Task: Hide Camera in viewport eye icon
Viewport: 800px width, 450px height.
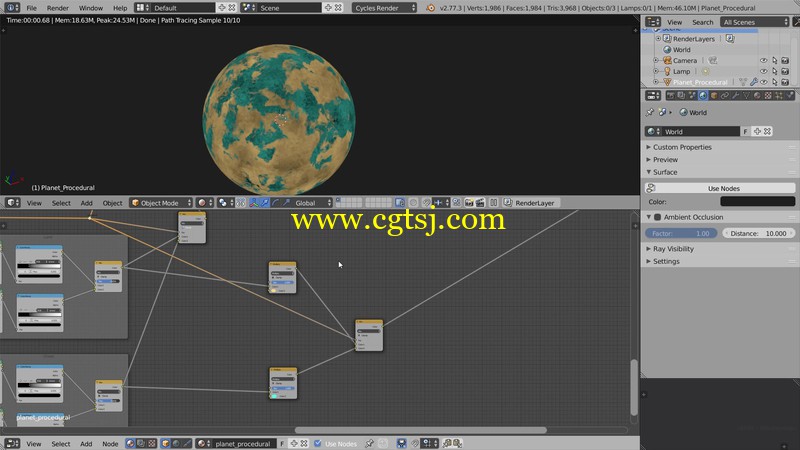Action: pyautogui.click(x=763, y=60)
